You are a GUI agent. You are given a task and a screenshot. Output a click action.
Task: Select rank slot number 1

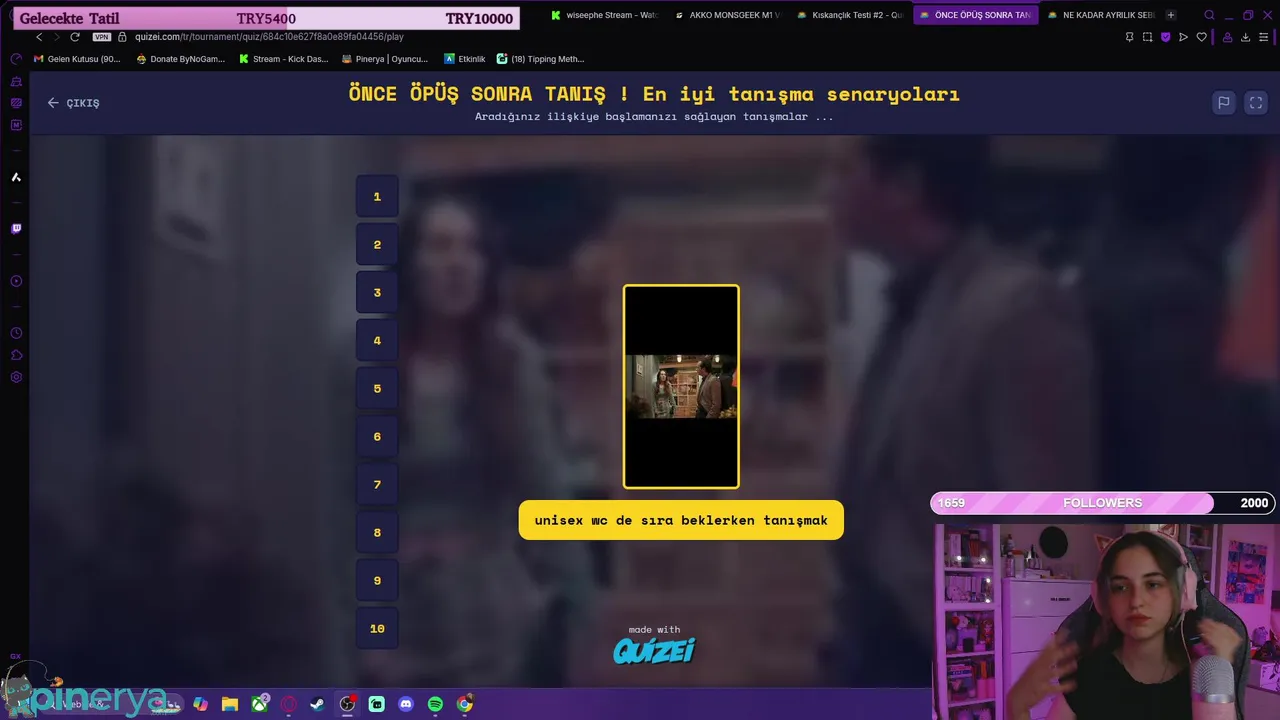tap(377, 197)
